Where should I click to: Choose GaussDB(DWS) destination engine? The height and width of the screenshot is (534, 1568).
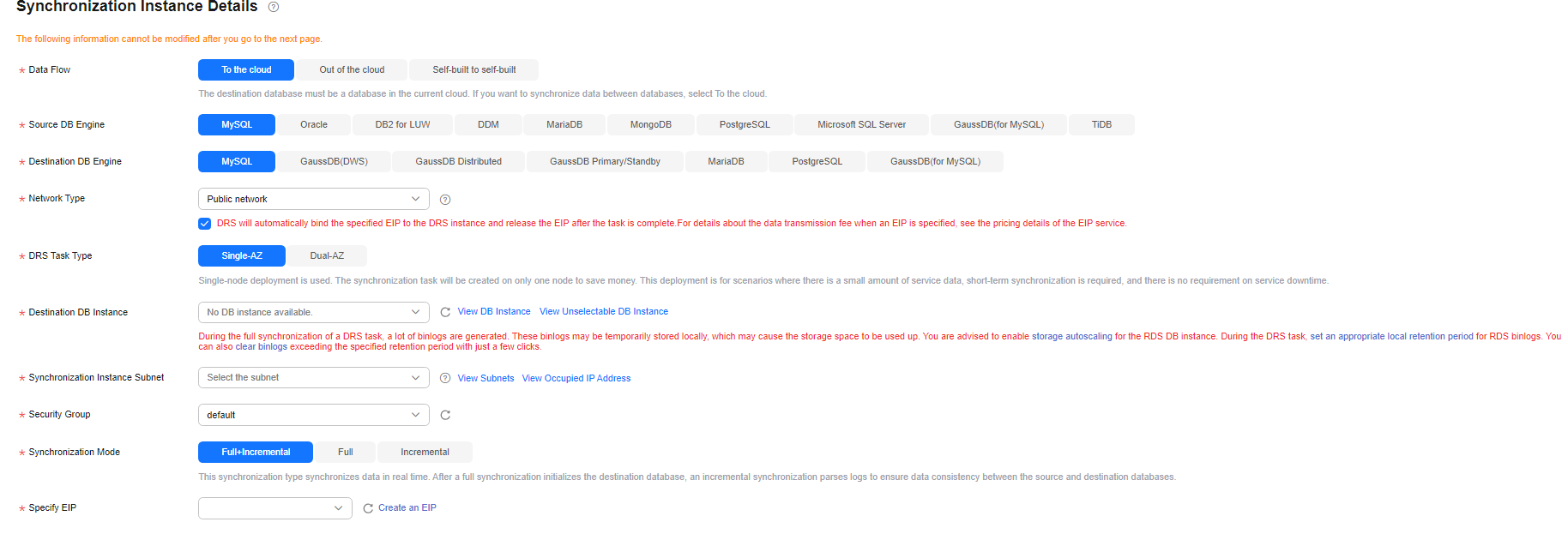click(334, 161)
